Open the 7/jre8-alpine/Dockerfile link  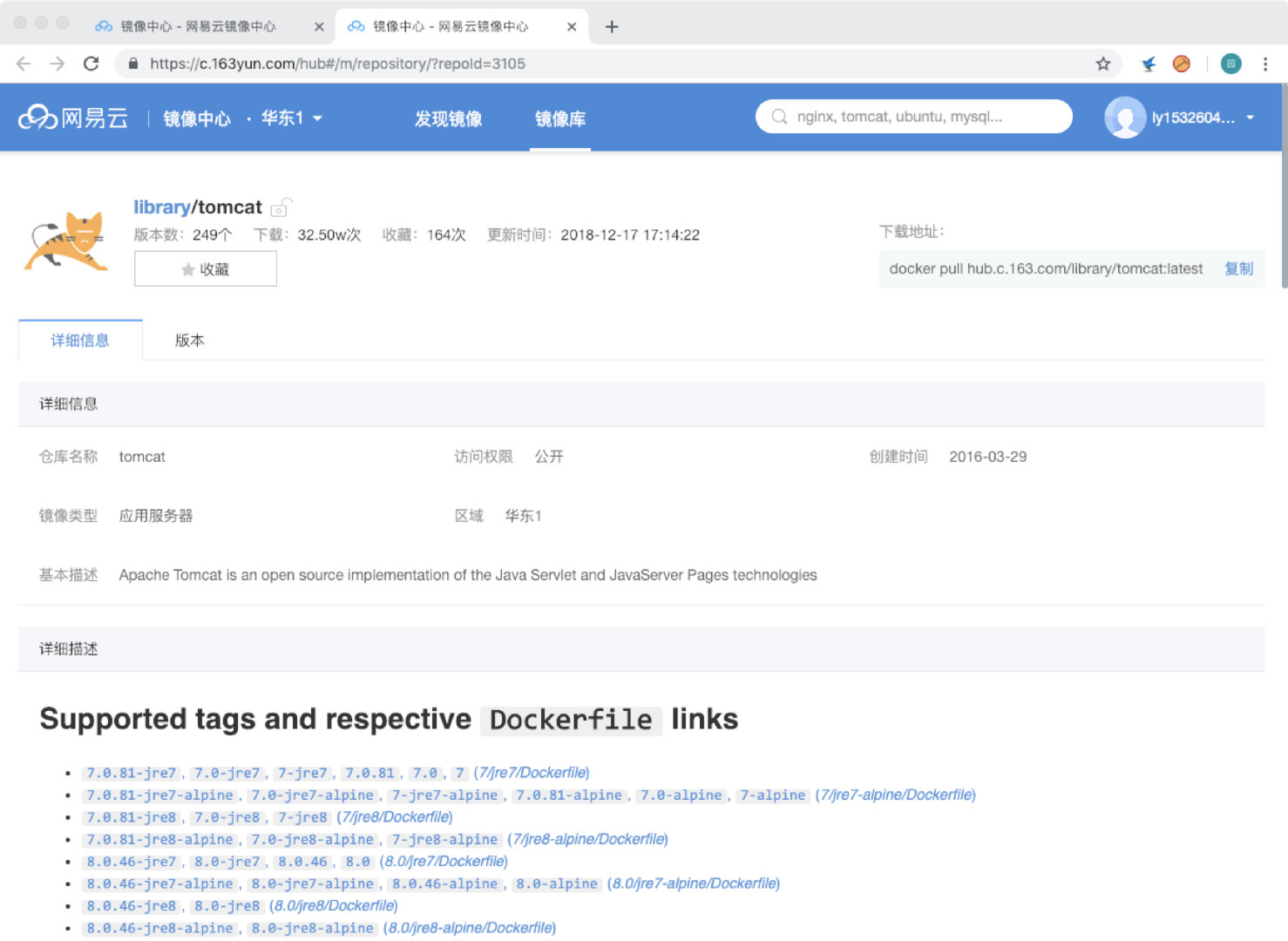tap(587, 839)
